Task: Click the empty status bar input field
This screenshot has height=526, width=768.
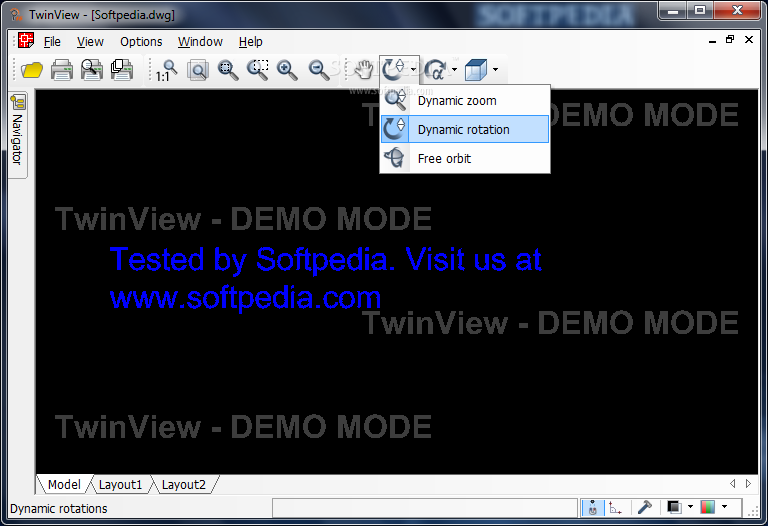Action: pos(425,508)
